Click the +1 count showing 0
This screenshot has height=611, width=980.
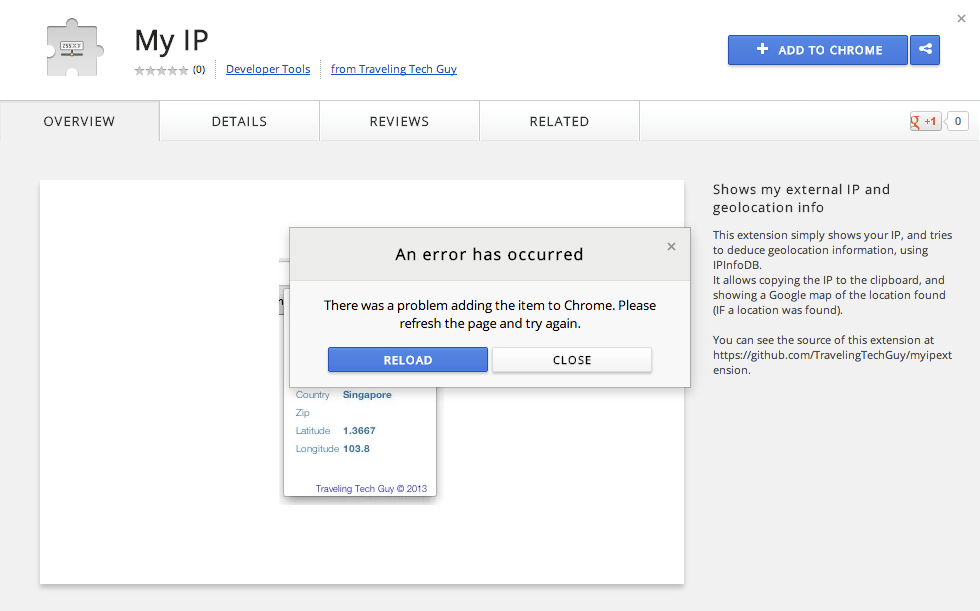click(x=957, y=121)
